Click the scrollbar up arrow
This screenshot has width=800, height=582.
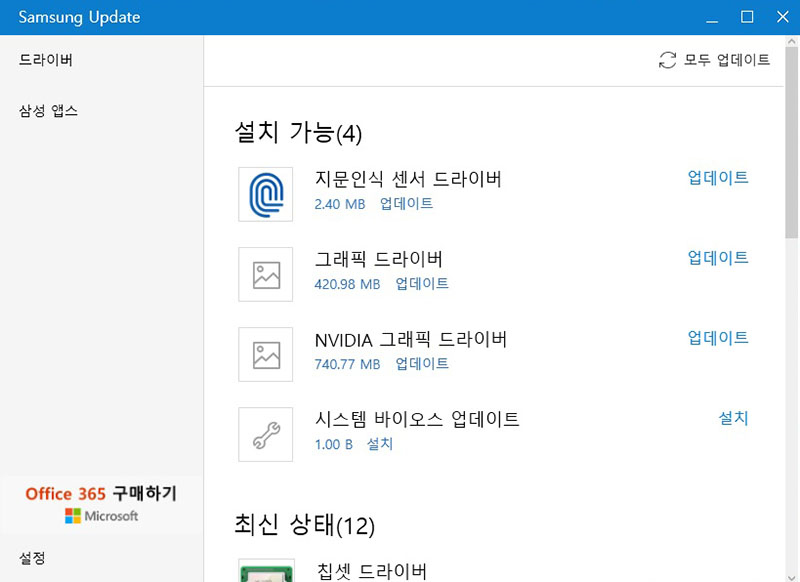pos(791,41)
